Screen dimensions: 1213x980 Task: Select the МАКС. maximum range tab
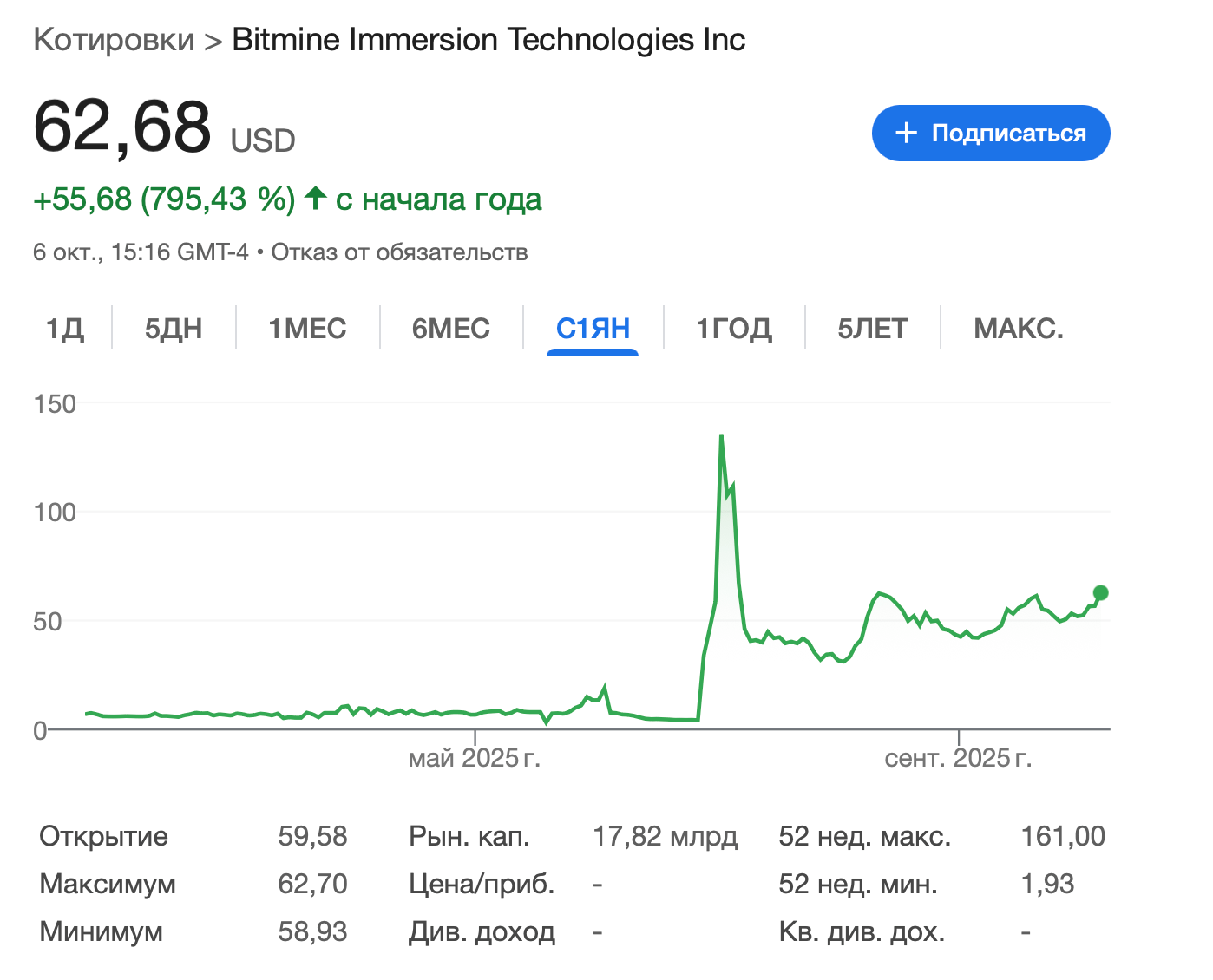(1018, 329)
